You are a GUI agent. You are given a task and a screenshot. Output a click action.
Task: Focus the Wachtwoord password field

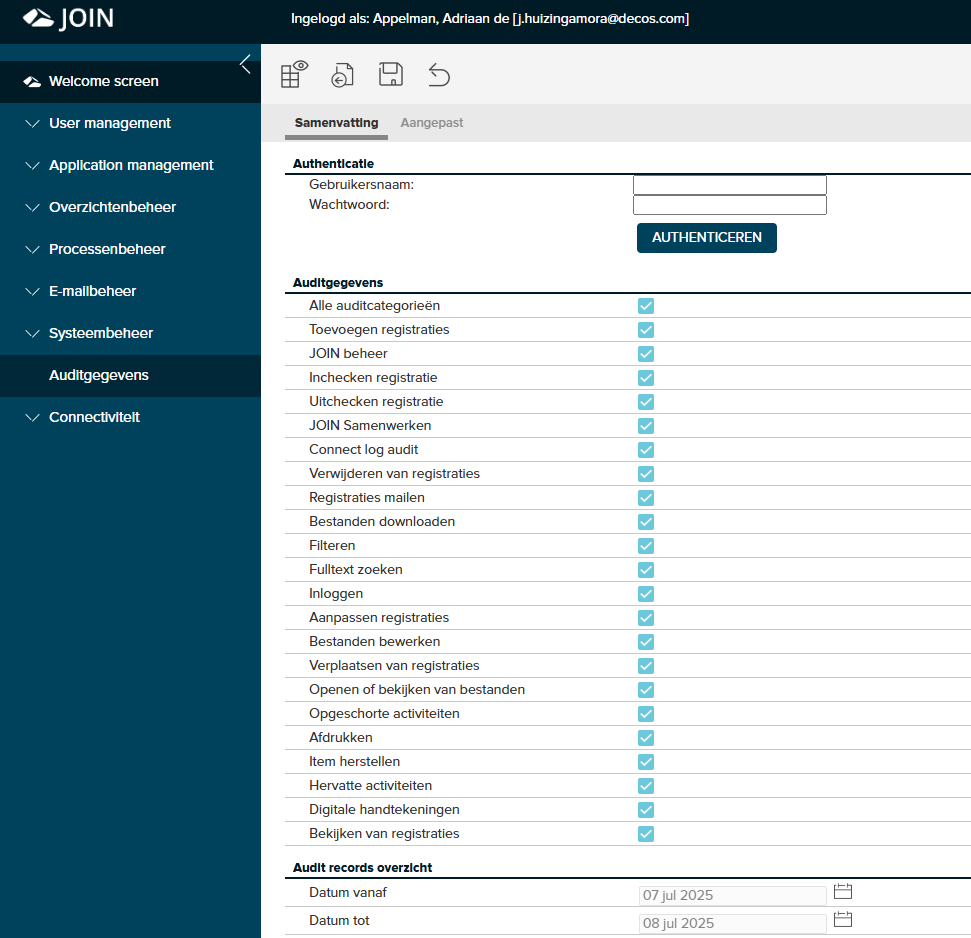[x=730, y=205]
